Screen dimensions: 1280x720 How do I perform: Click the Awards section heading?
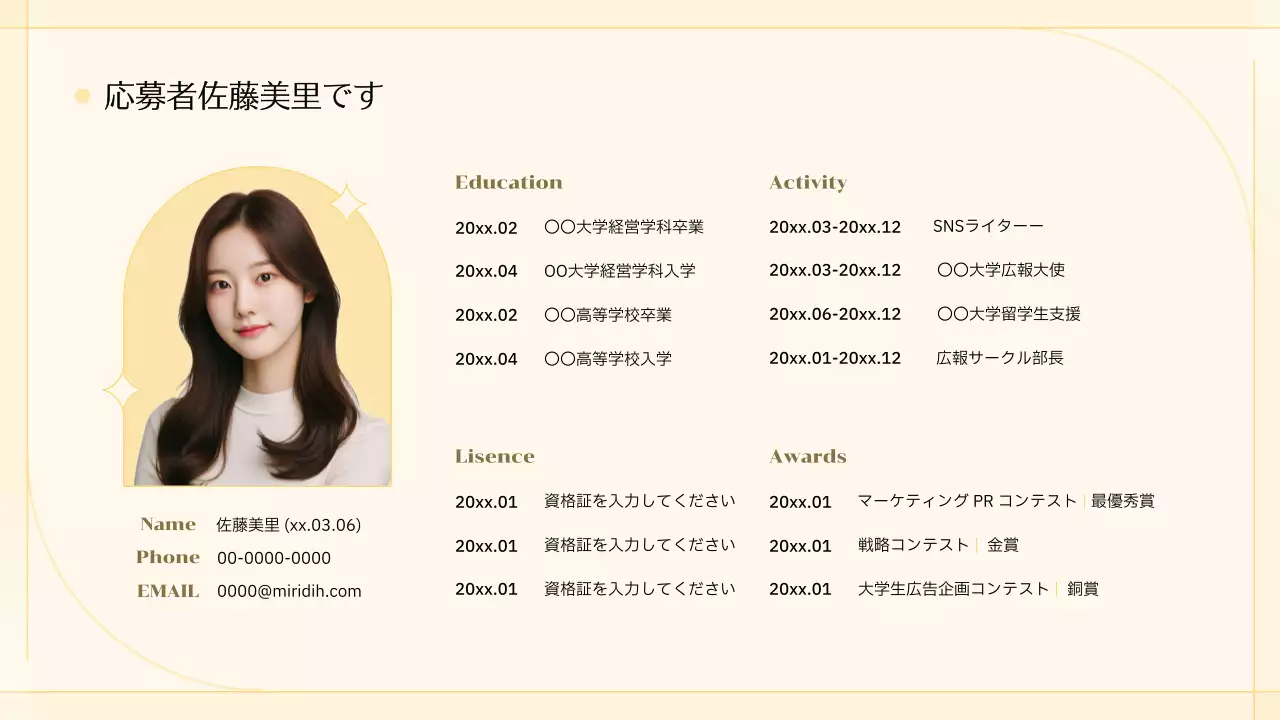click(x=807, y=456)
